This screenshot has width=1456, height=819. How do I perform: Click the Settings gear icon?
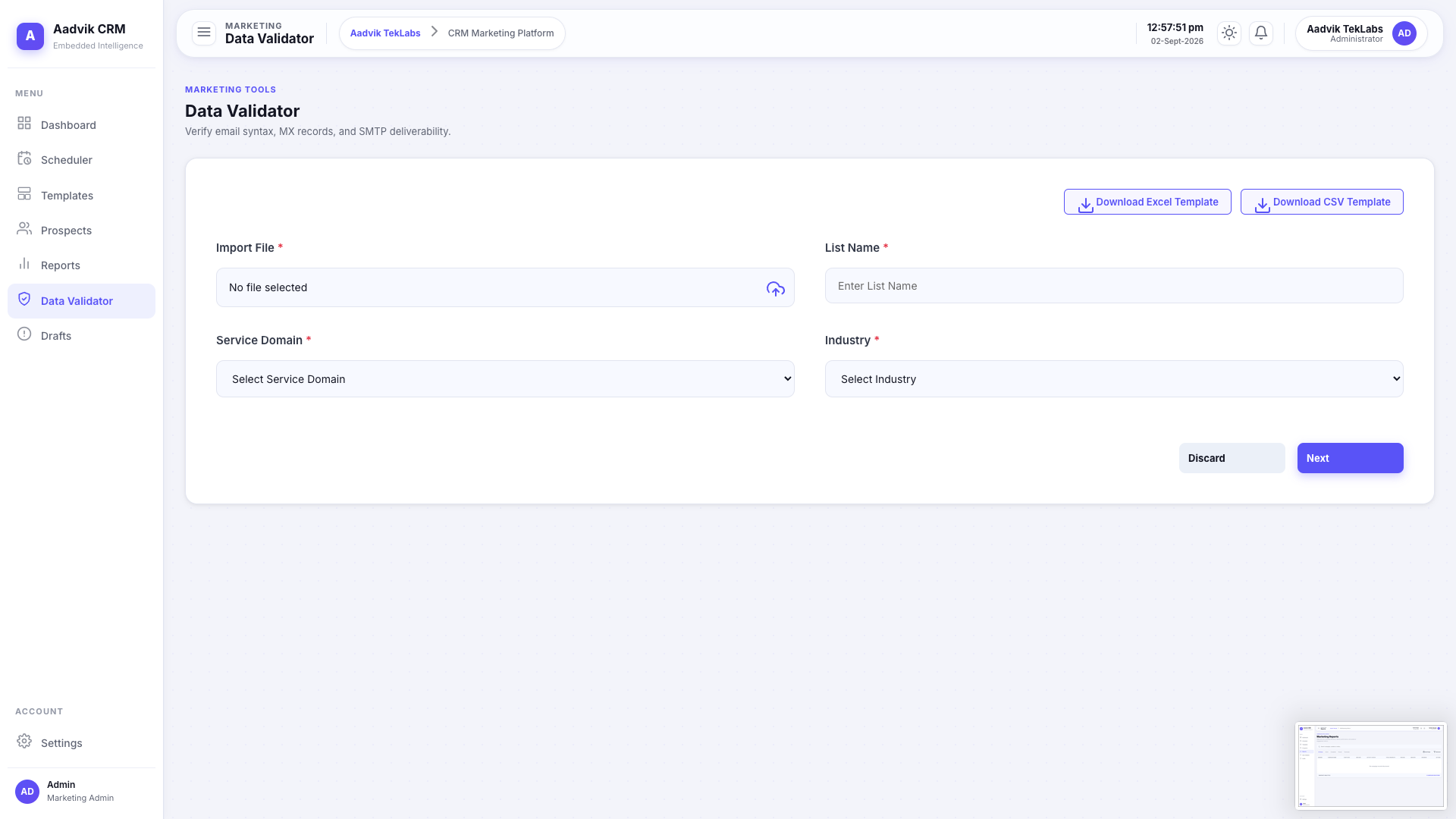click(x=24, y=742)
